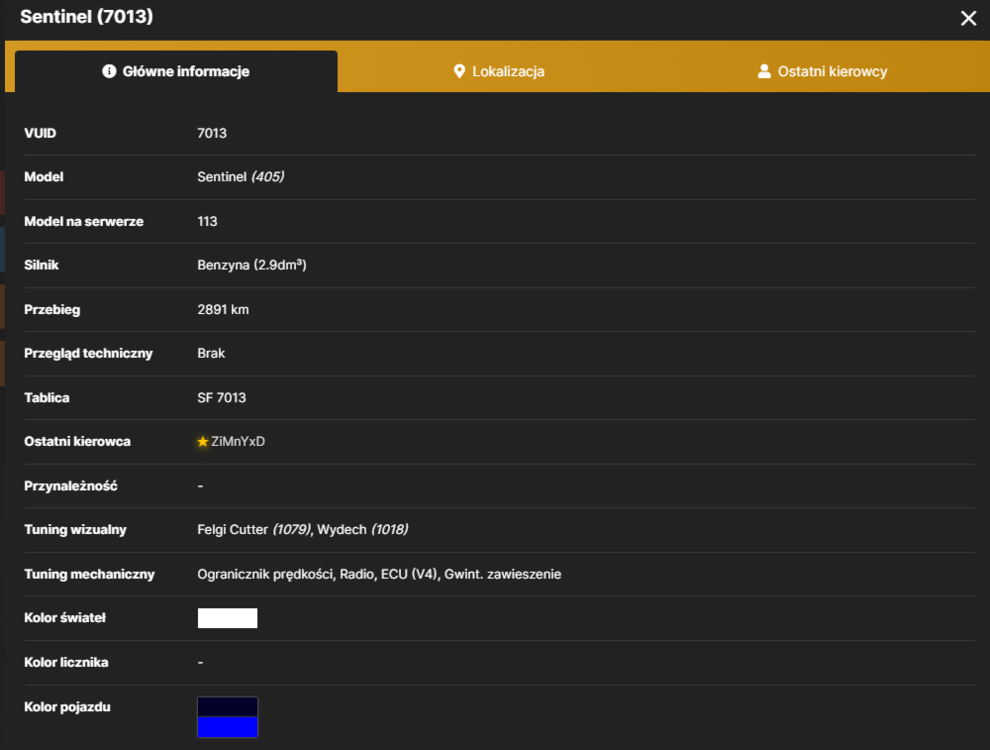The width and height of the screenshot is (990, 750).
Task: Click the Silnik row label
Action: (x=41, y=265)
